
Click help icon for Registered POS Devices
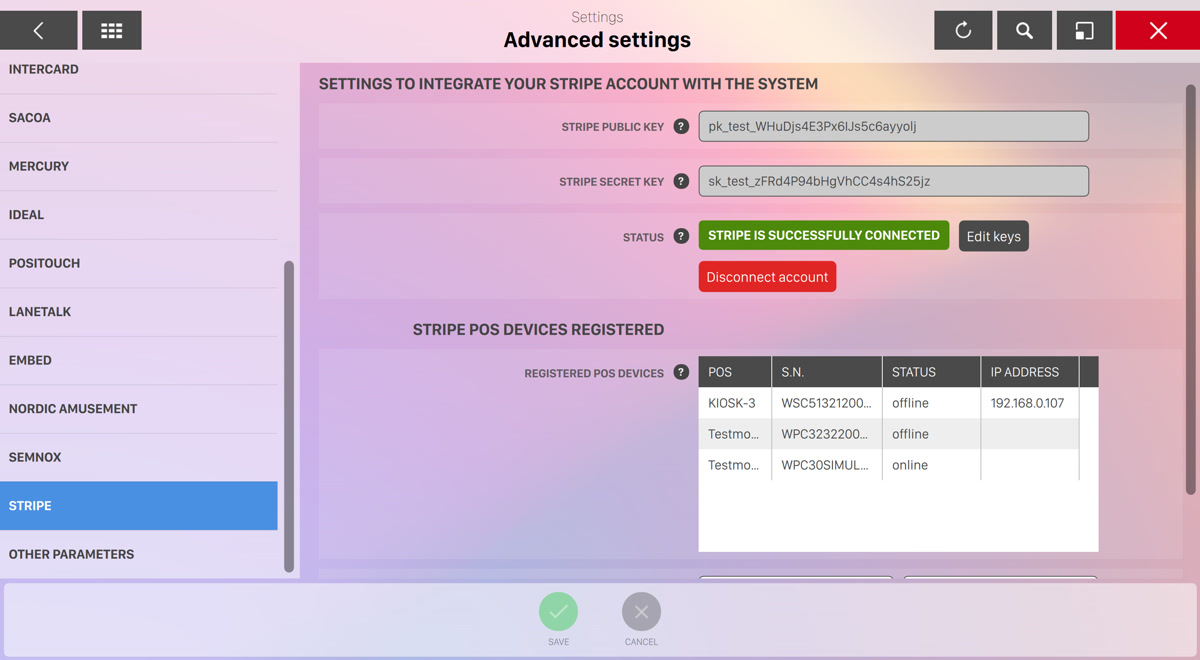(681, 373)
